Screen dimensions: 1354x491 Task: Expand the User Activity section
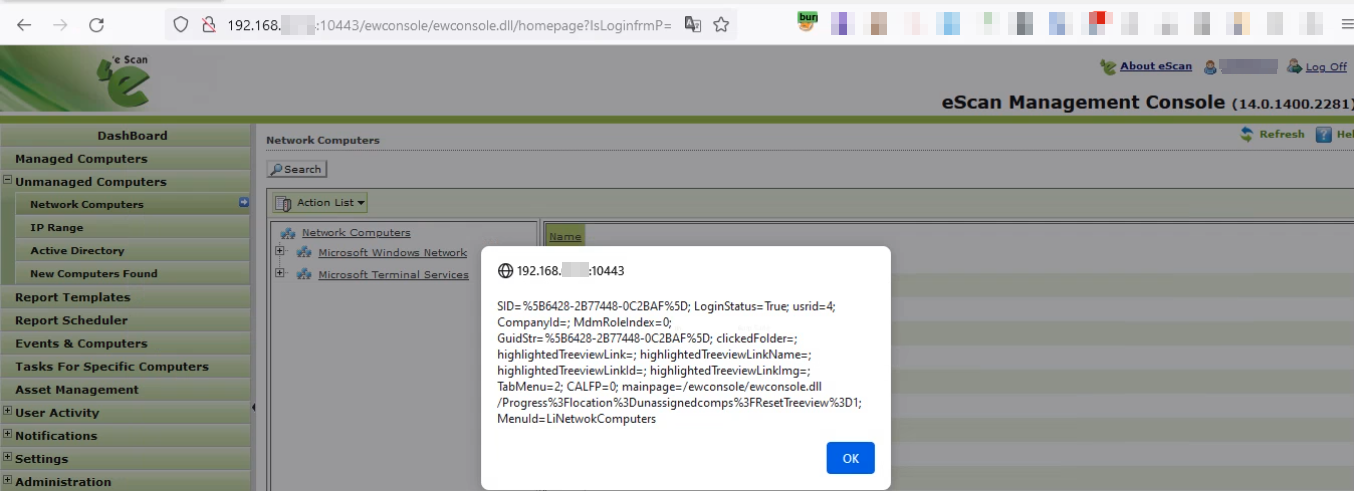pos(7,411)
